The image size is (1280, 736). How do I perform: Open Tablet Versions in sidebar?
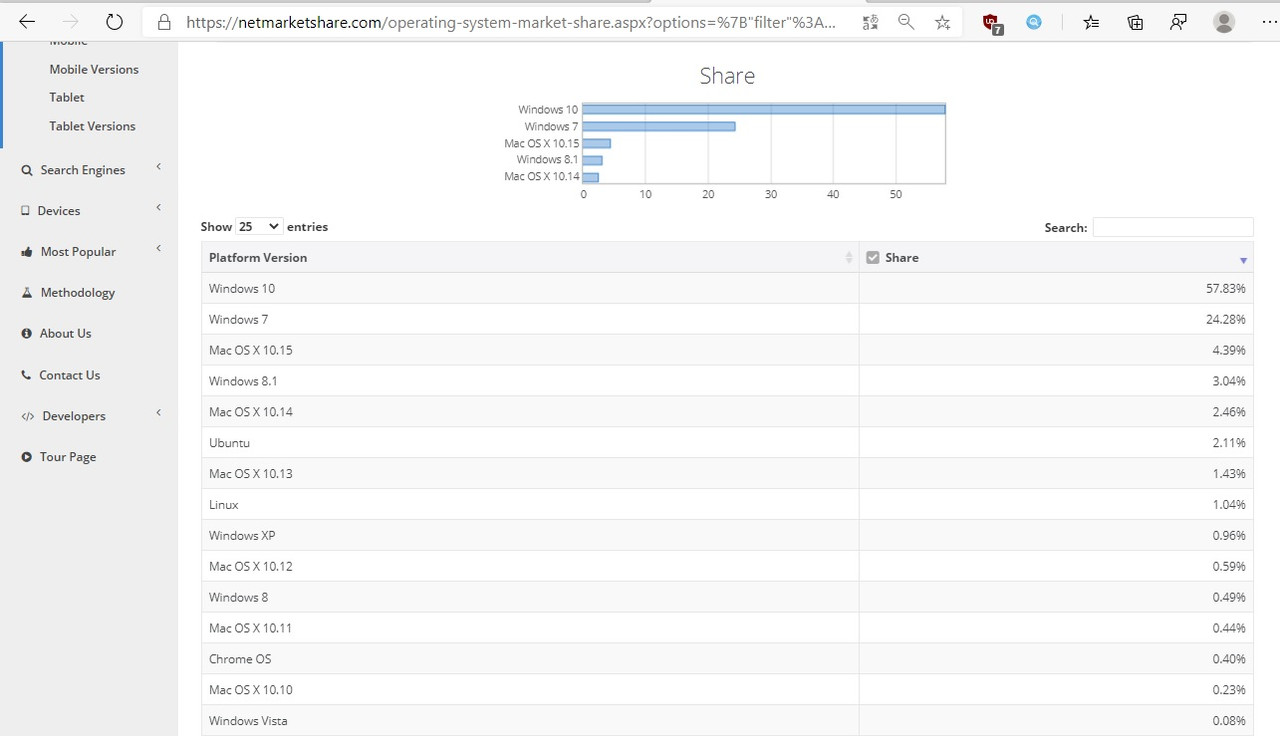point(92,126)
